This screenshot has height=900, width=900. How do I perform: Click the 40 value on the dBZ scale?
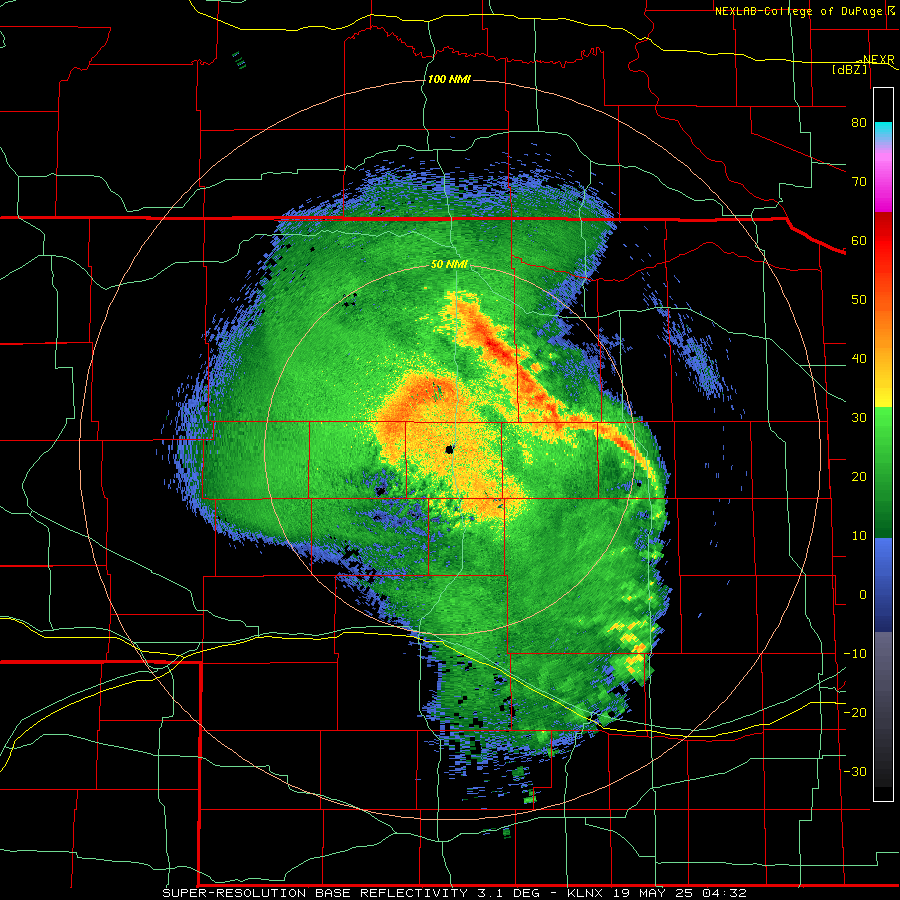[859, 359]
